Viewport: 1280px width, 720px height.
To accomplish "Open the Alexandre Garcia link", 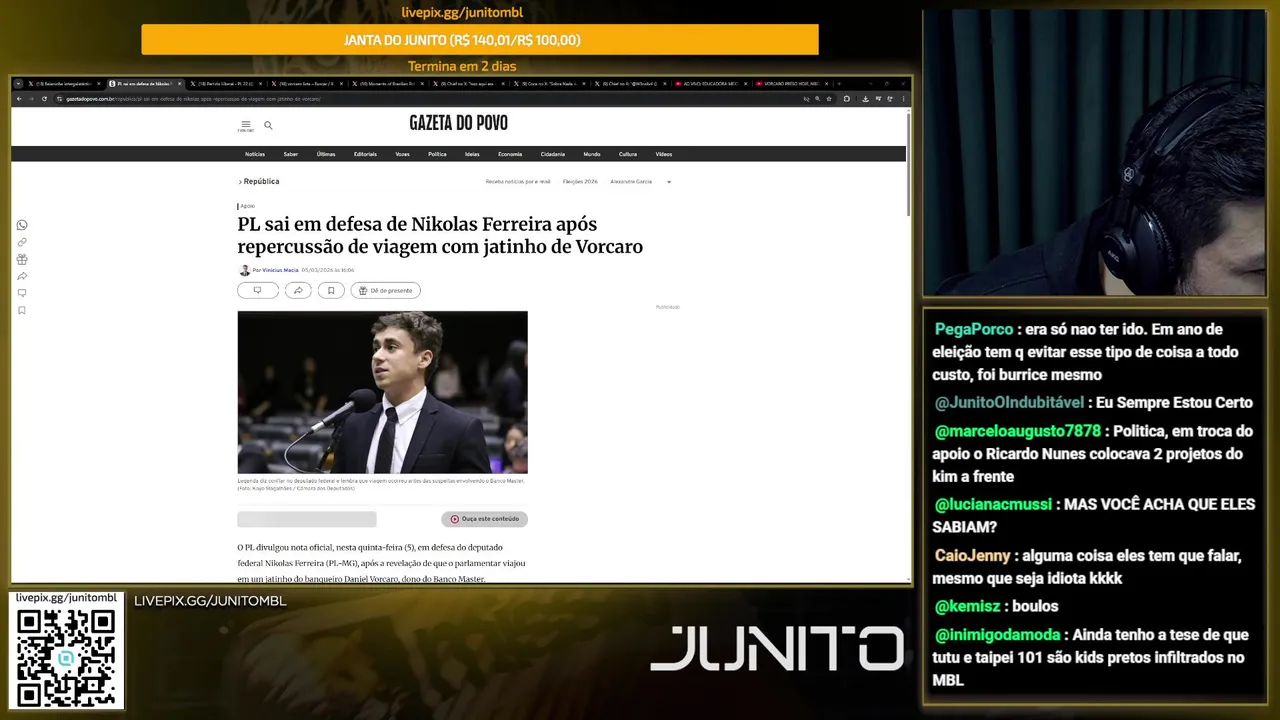I will pyautogui.click(x=631, y=182).
